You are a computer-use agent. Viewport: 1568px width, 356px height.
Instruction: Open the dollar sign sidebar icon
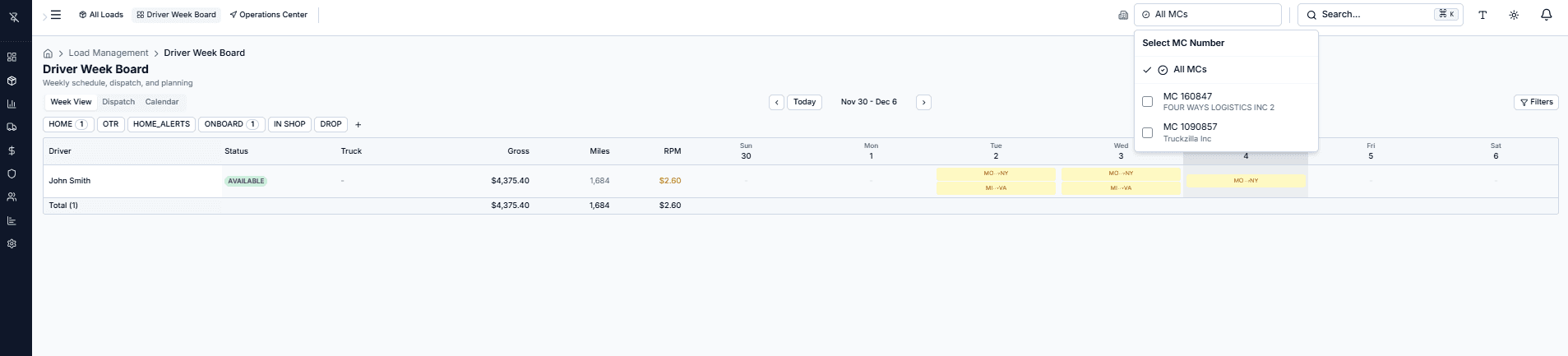[x=12, y=150]
